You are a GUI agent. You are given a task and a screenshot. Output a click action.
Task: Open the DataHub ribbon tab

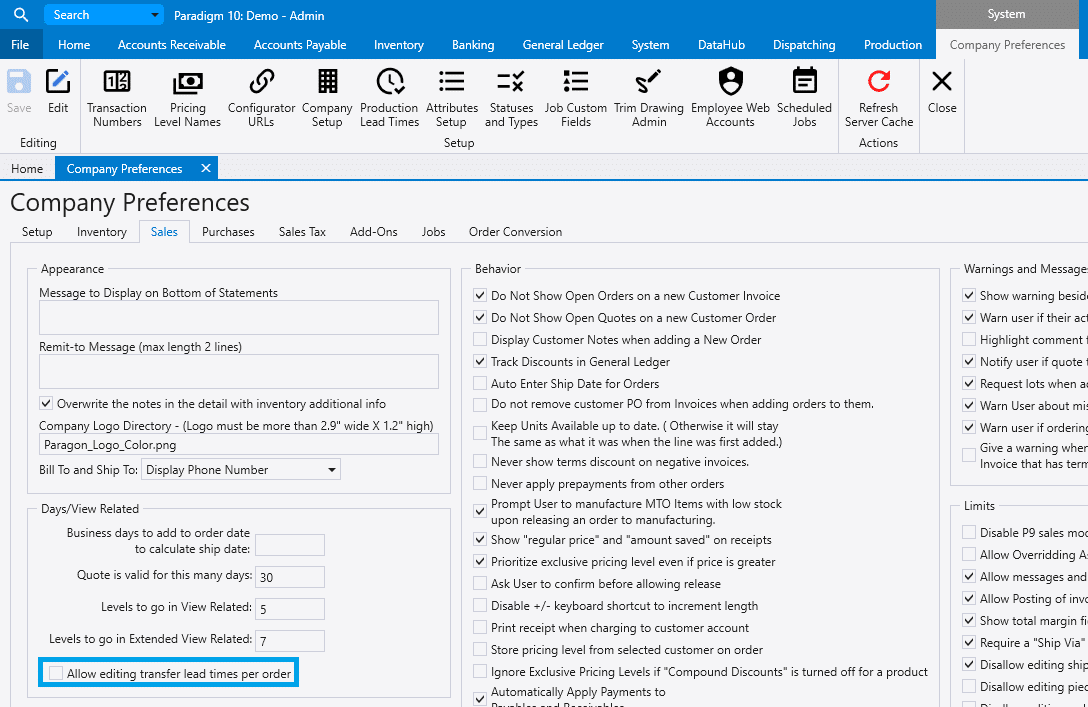pyautogui.click(x=721, y=44)
